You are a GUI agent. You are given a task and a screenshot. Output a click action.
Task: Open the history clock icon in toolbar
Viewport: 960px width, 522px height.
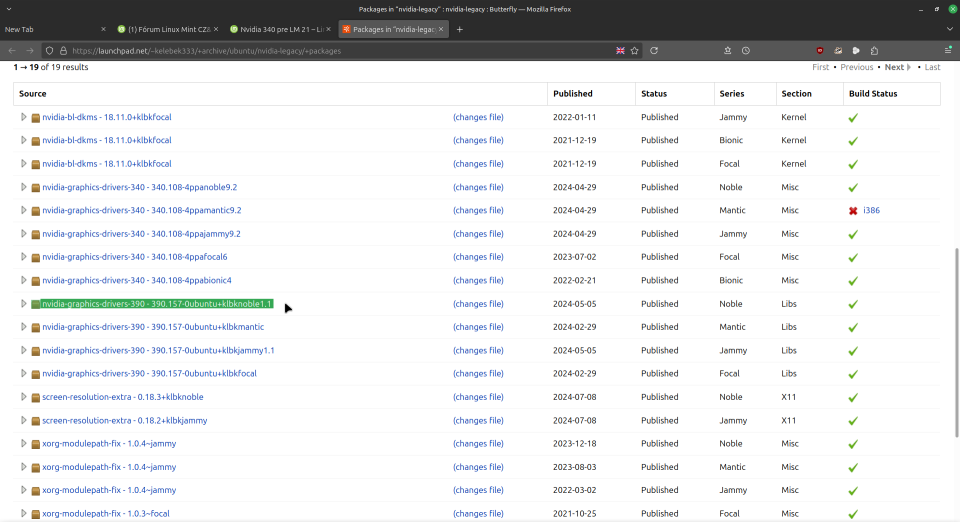(746, 50)
